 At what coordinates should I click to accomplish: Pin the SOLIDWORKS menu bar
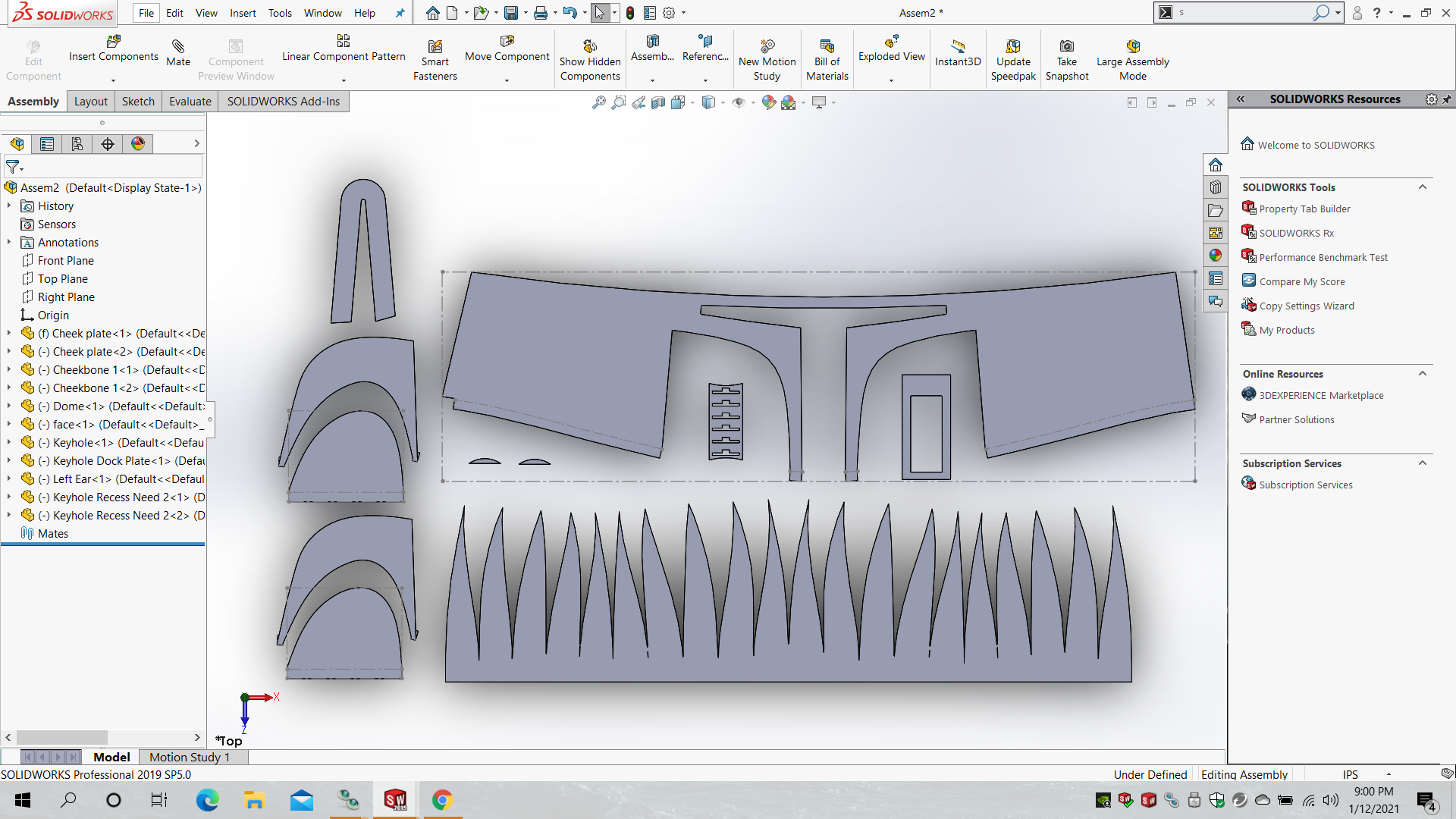click(400, 13)
